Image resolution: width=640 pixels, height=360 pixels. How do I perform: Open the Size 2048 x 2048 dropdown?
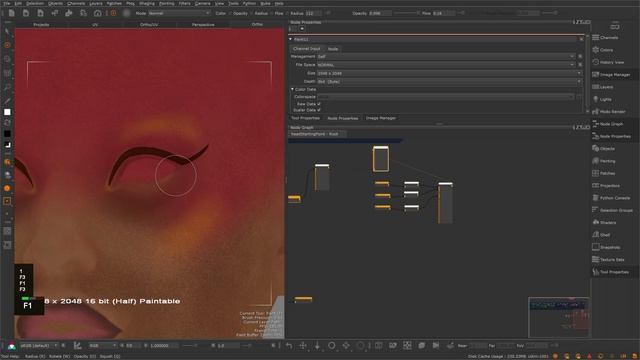(x=449, y=73)
